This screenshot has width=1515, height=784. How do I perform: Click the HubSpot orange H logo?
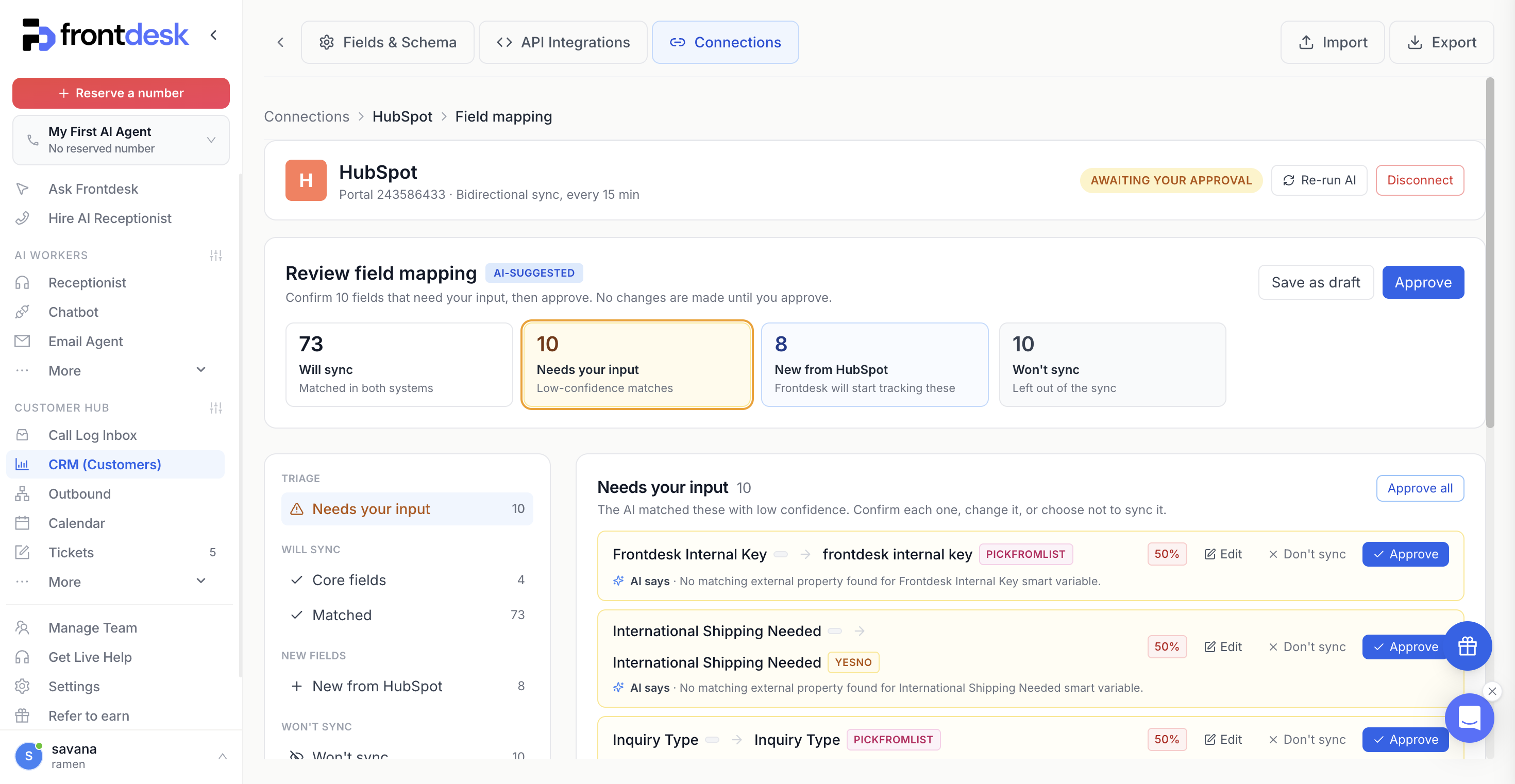tap(306, 180)
